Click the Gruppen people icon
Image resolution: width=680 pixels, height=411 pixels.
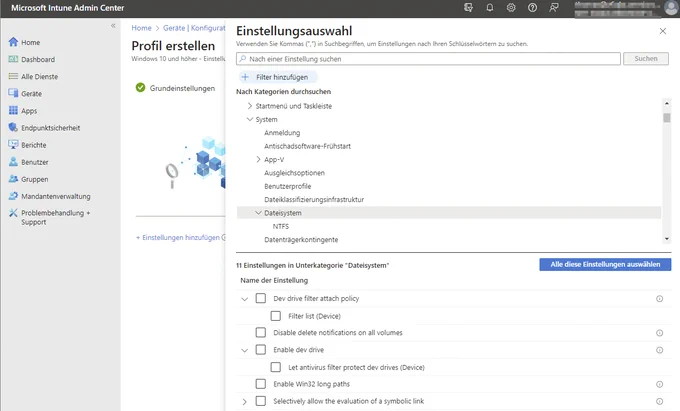click(x=13, y=179)
